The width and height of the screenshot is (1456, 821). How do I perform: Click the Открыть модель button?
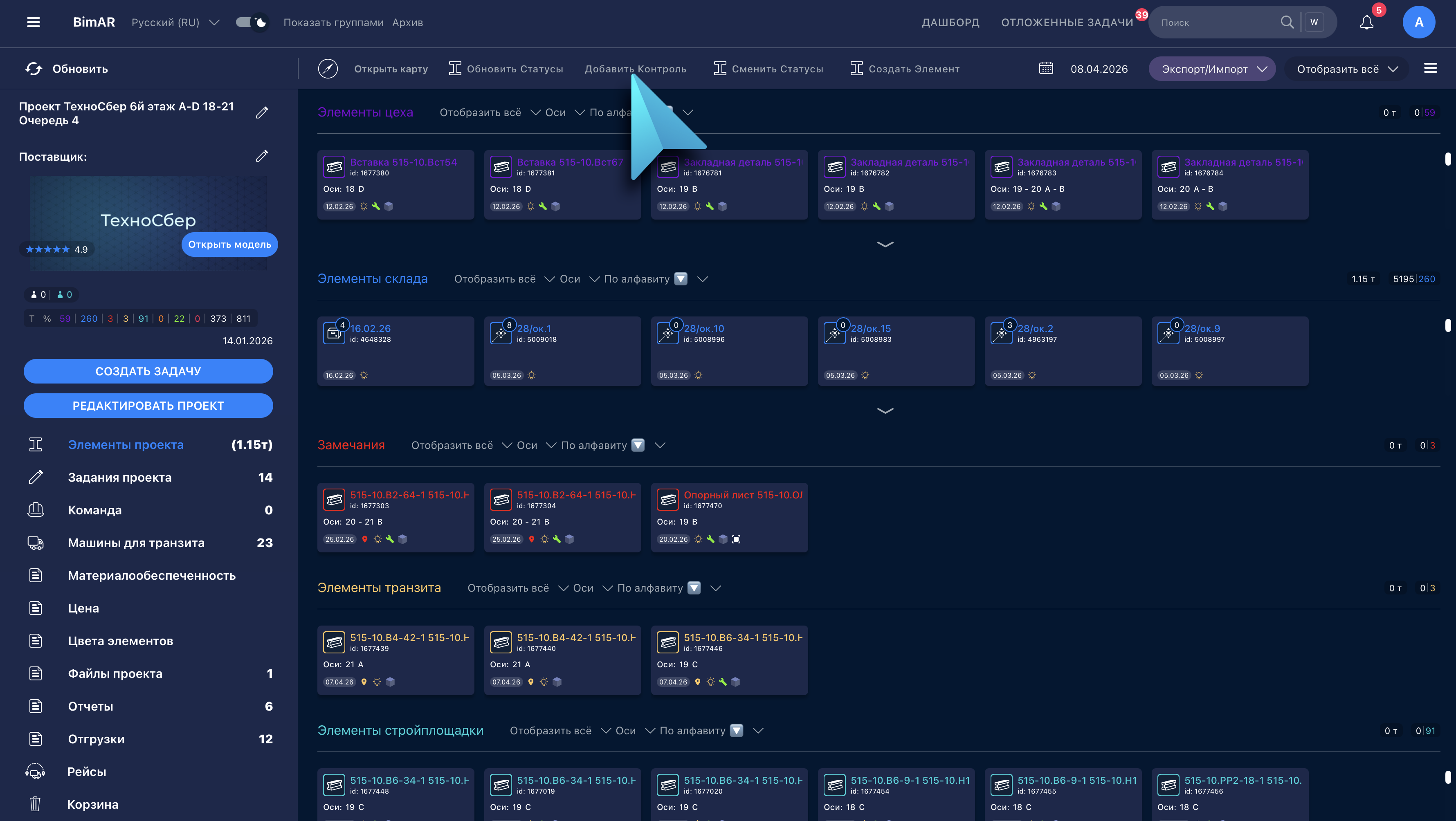pyautogui.click(x=229, y=244)
